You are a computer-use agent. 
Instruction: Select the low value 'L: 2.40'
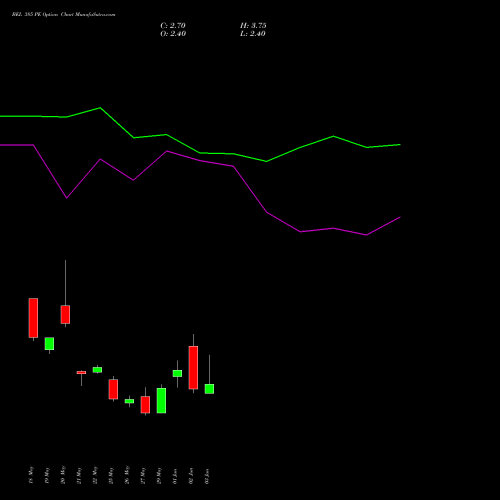point(253,34)
